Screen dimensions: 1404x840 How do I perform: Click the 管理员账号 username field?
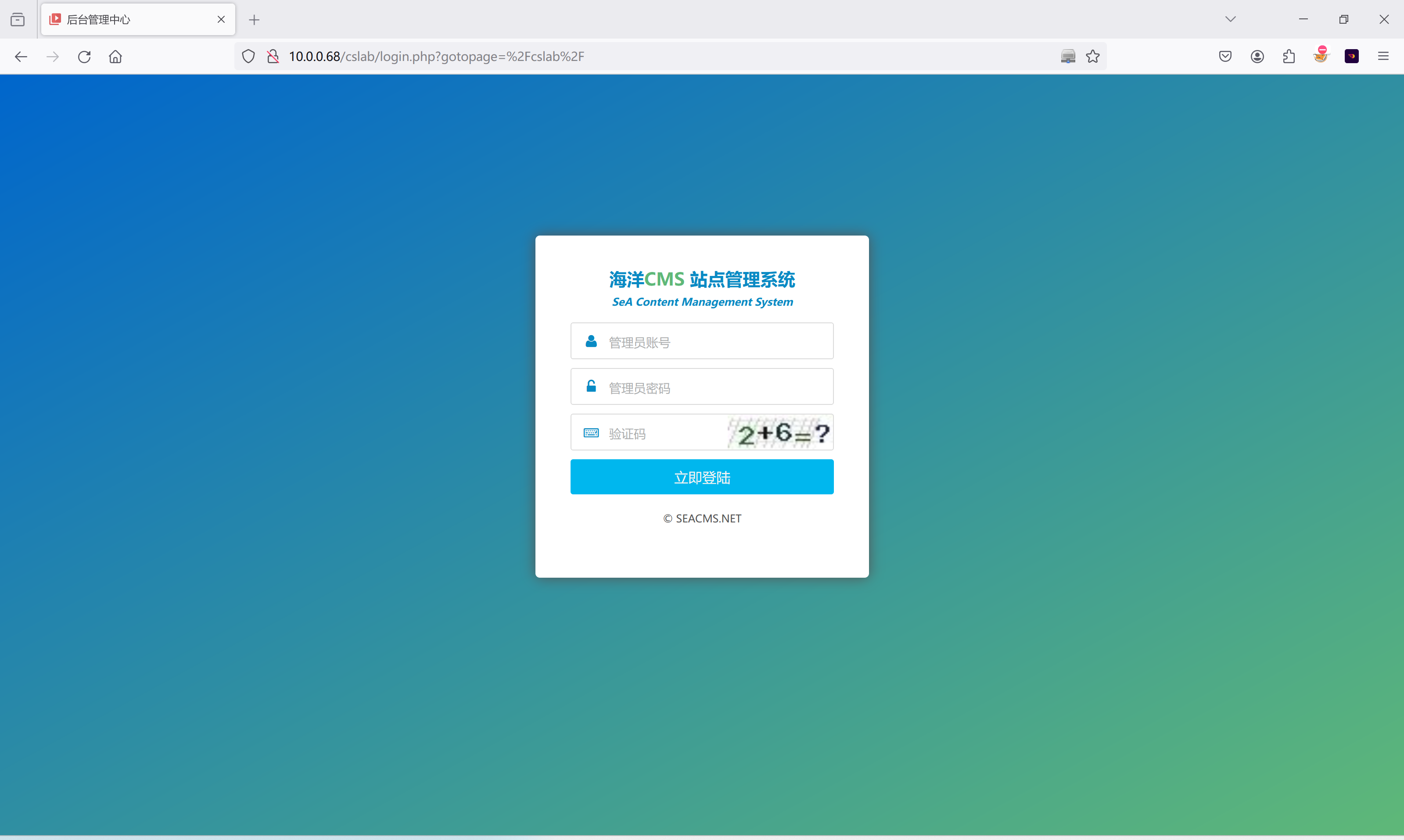pyautogui.click(x=702, y=341)
